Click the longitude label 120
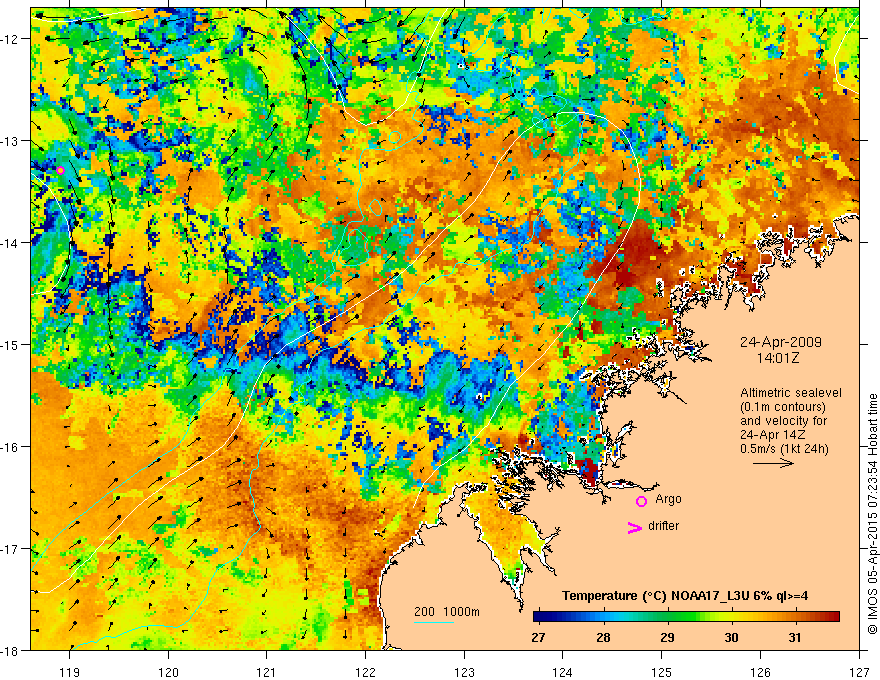The image size is (880, 680). click(168, 672)
